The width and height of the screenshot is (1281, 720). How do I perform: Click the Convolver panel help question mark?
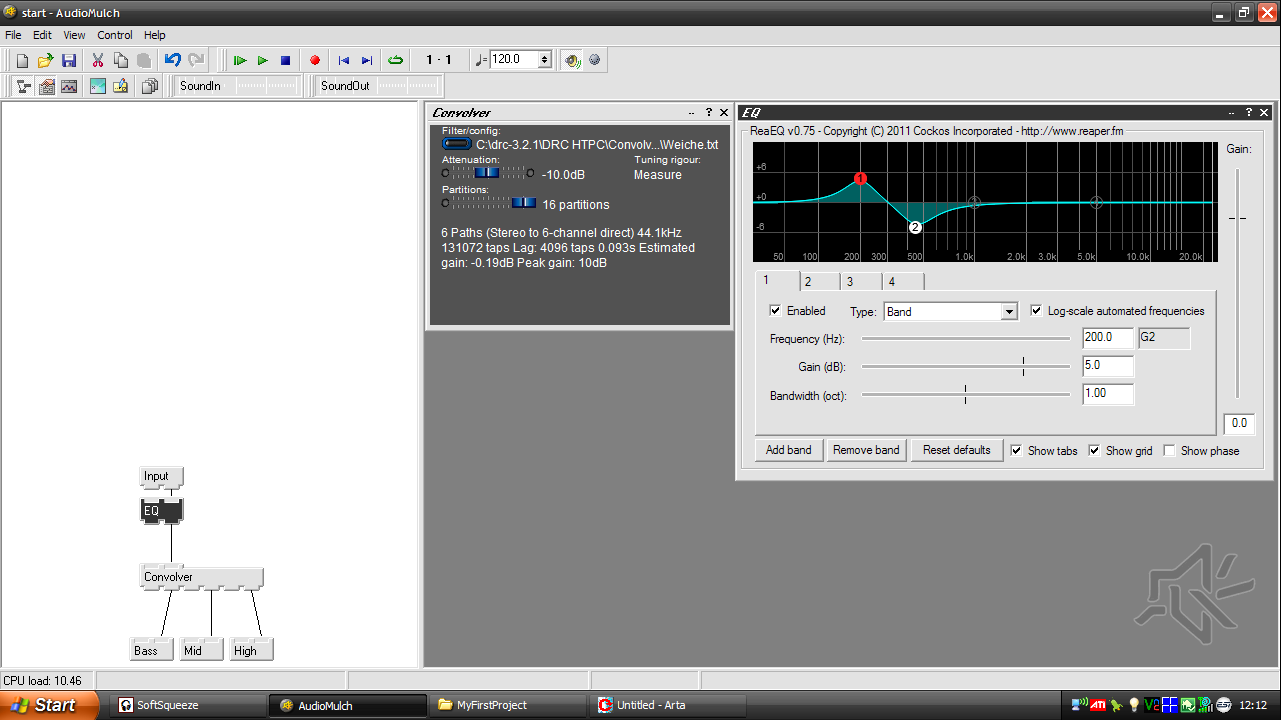pyautogui.click(x=709, y=112)
